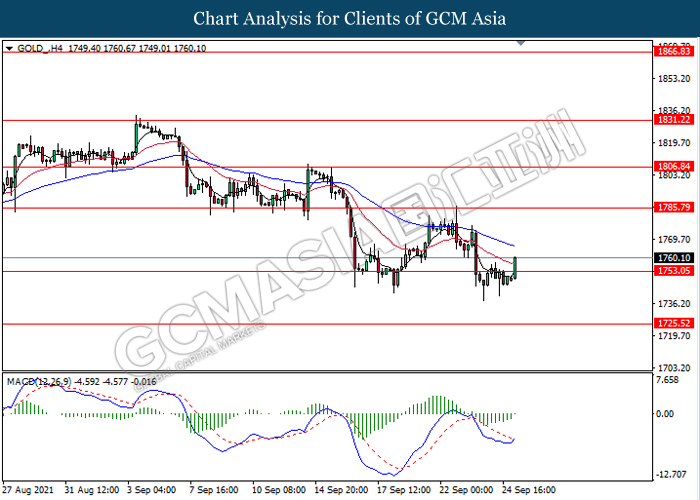Click the latest bullish candle at right edge

515,265
